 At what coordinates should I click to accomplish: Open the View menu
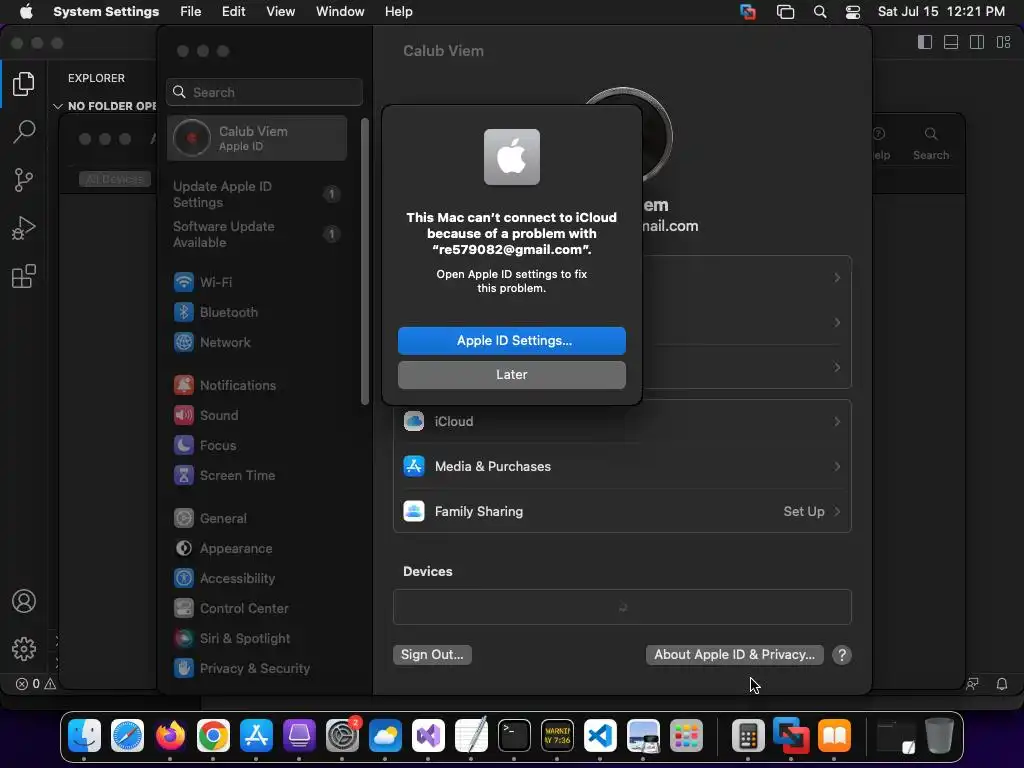(280, 12)
